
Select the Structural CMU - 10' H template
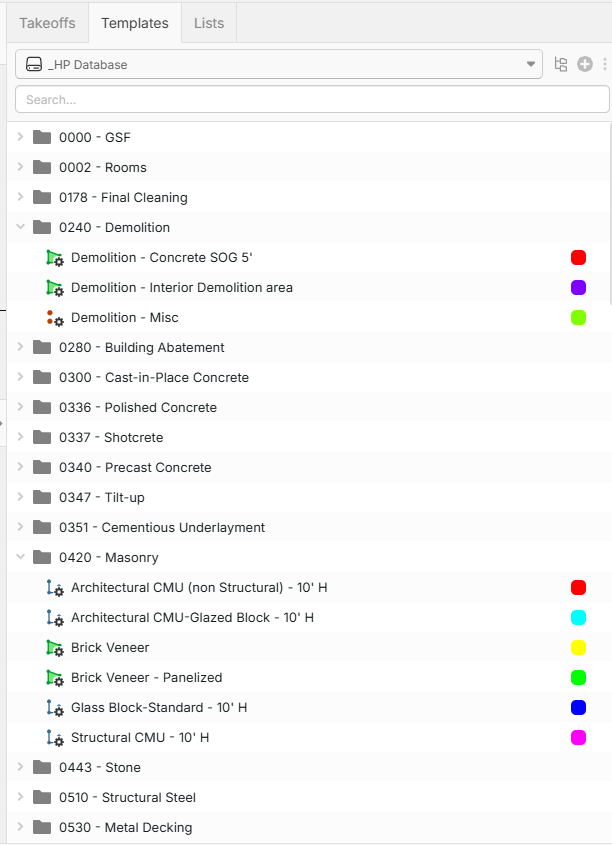click(x=140, y=738)
